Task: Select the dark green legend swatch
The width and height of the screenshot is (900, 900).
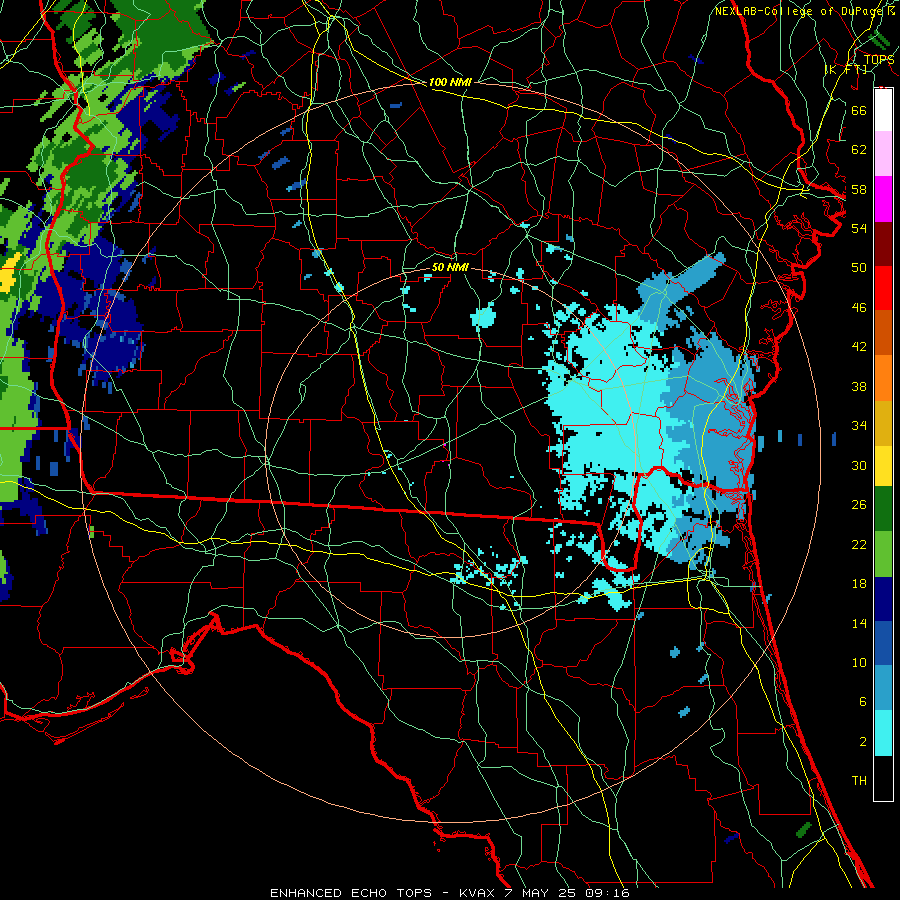Action: pos(883,509)
